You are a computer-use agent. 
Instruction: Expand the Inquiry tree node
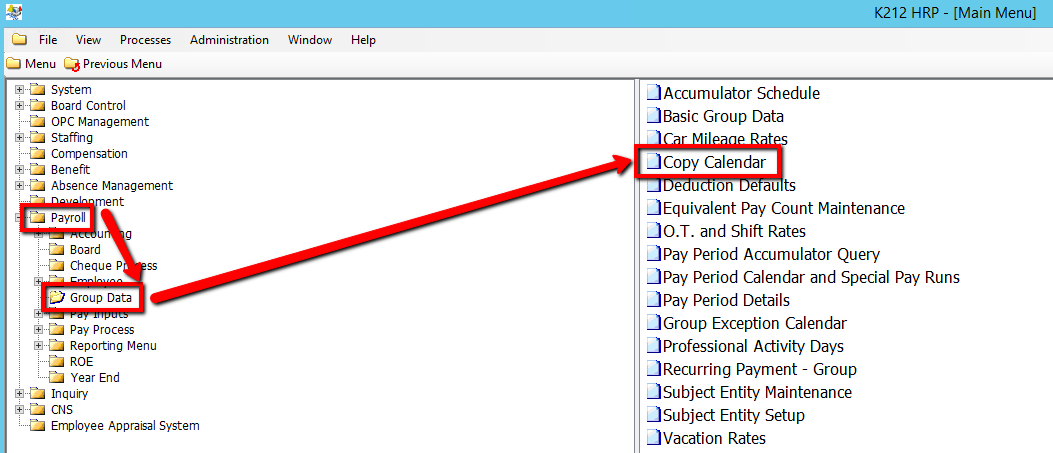19,394
